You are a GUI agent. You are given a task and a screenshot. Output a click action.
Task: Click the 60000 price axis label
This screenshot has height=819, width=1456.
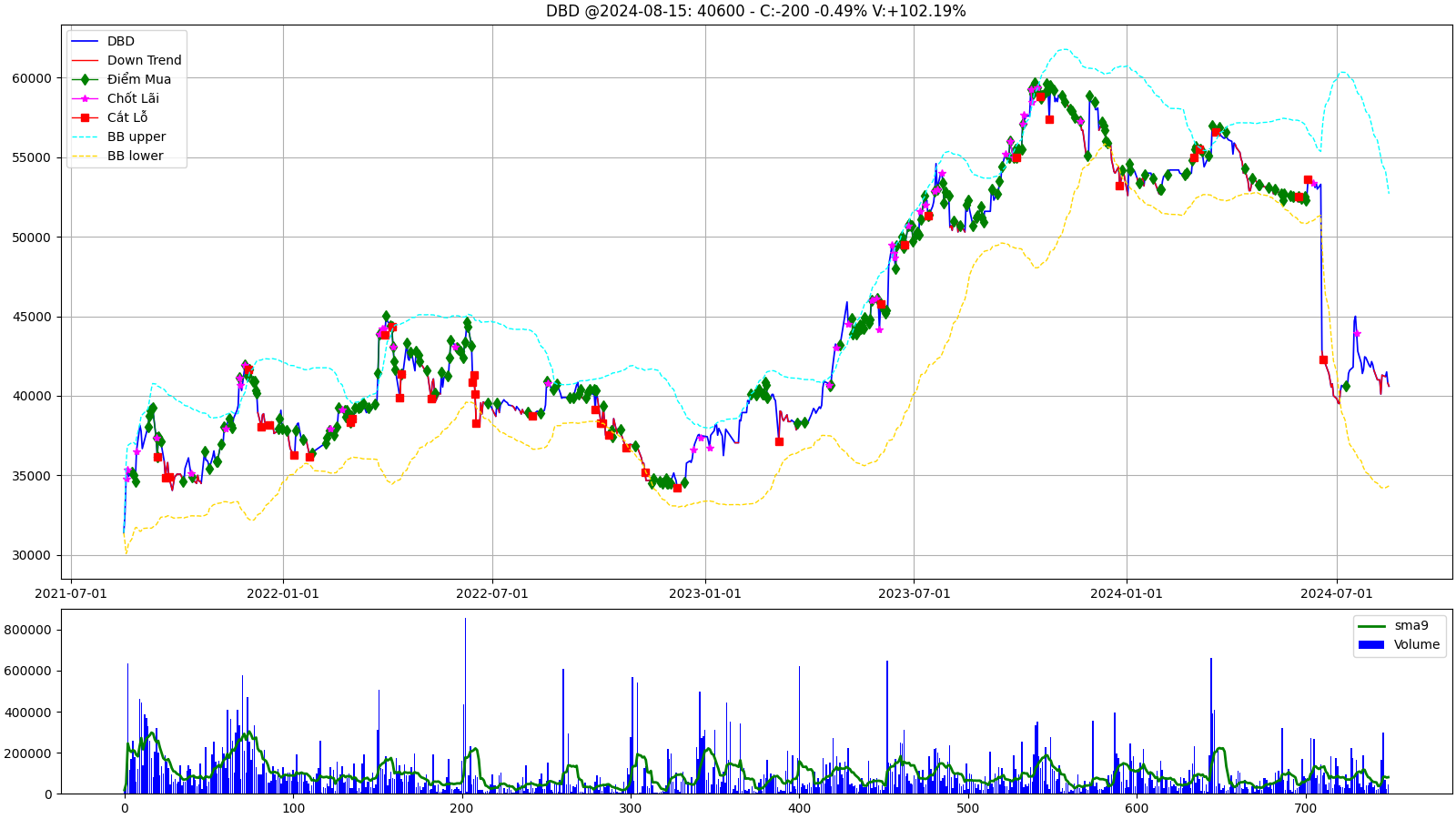point(32,78)
